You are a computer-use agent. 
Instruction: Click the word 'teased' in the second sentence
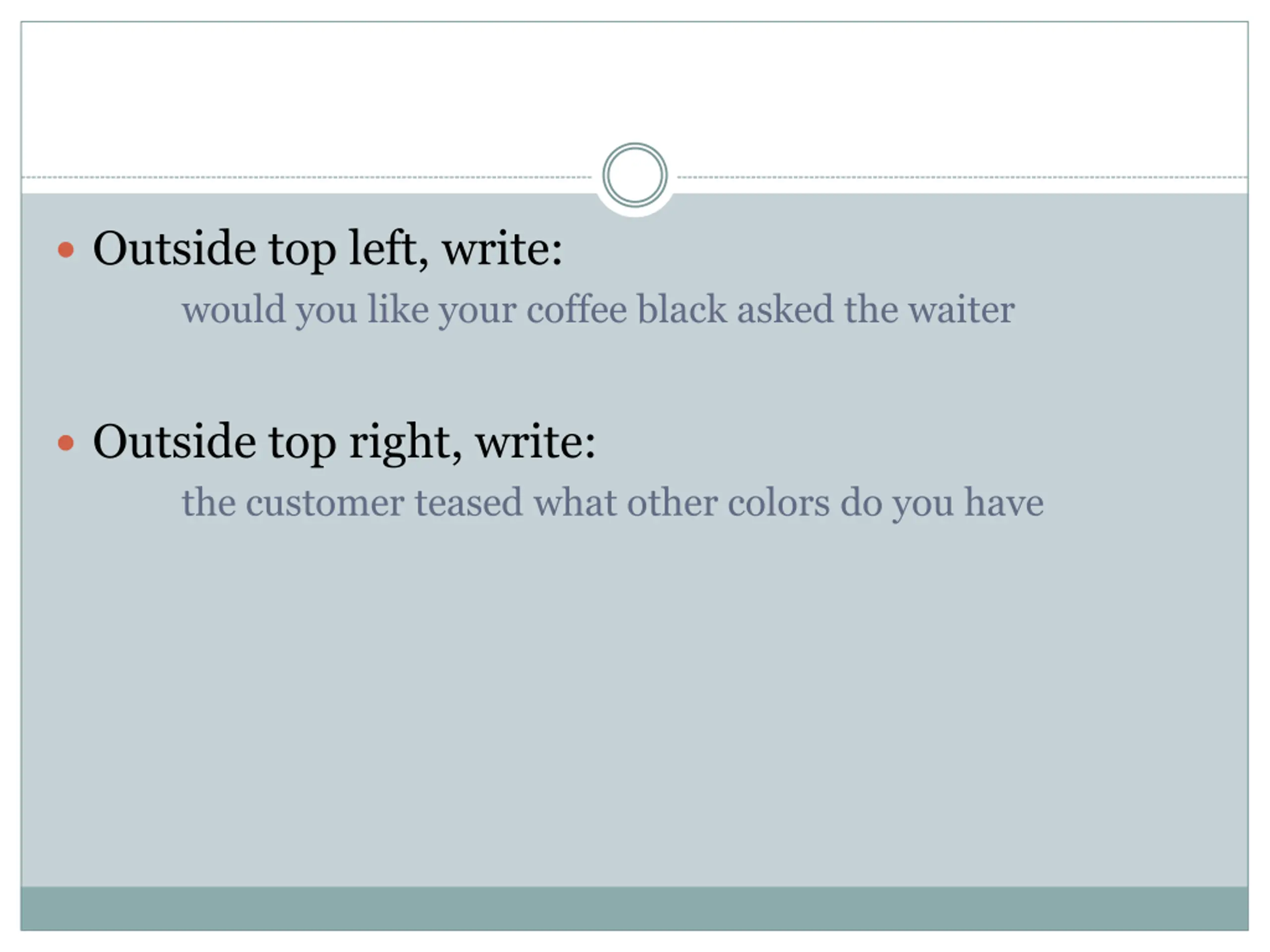(x=468, y=503)
